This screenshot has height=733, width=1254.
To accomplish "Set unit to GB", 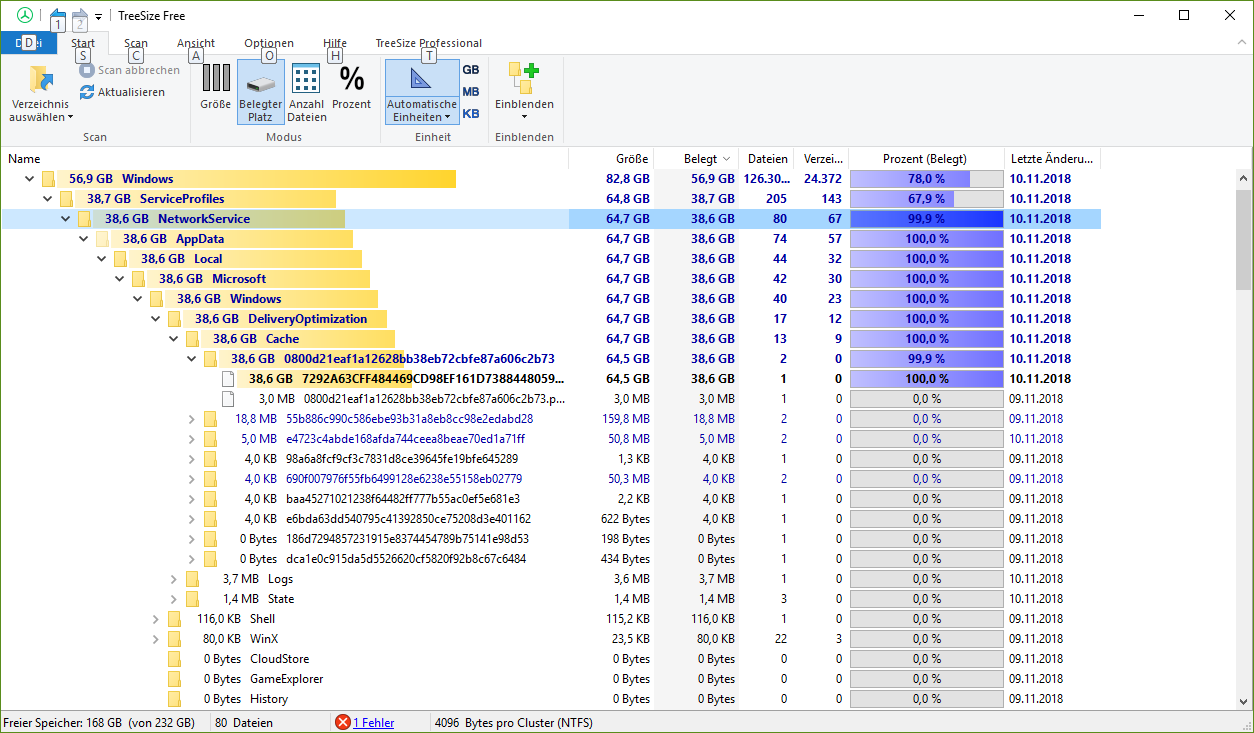I will (470, 70).
